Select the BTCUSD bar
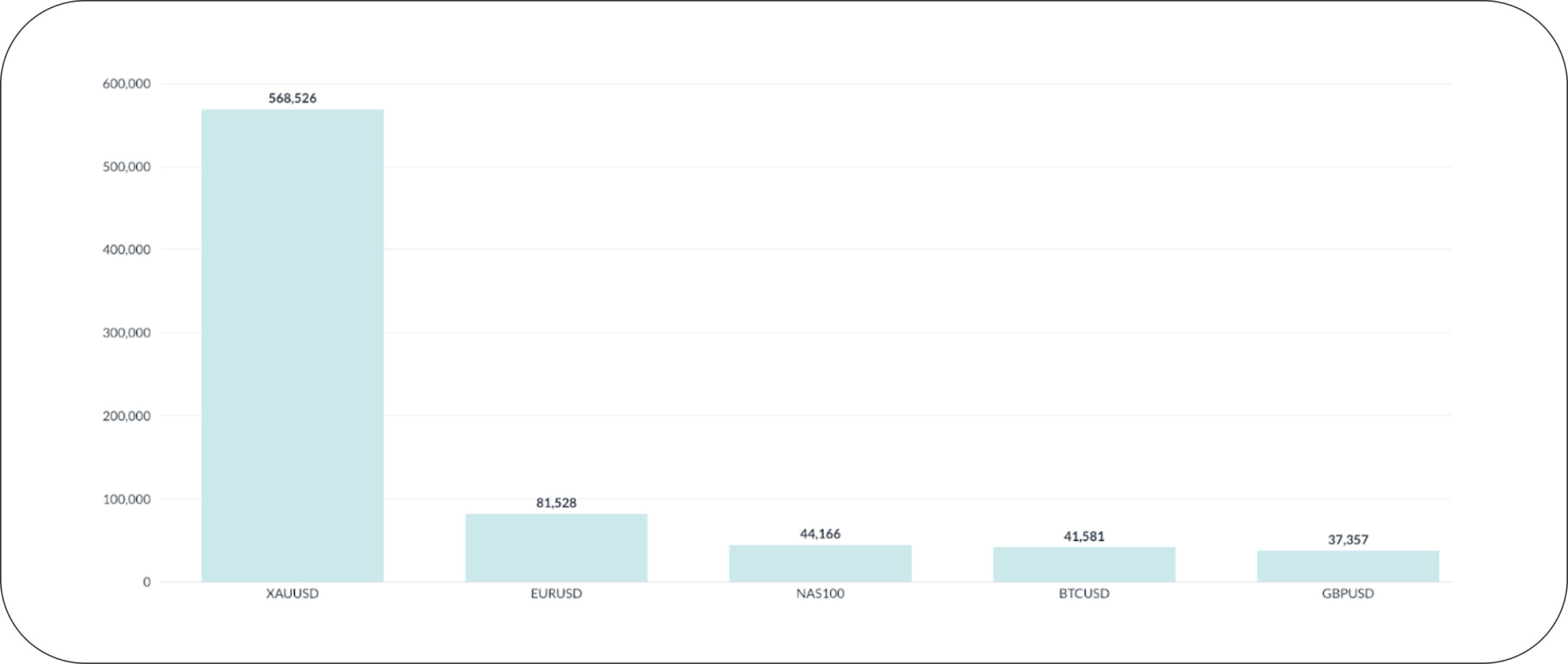 coord(1084,564)
